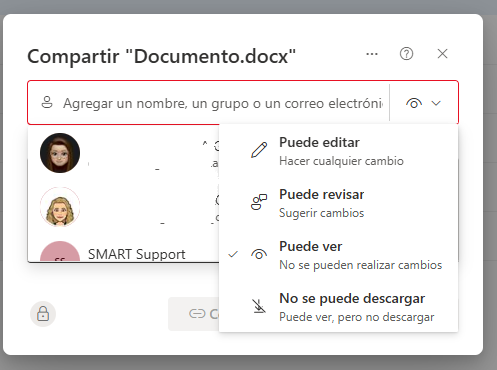Click the checkmark next to Puede ver
Viewport: 497px width, 370px height.
(x=233, y=254)
